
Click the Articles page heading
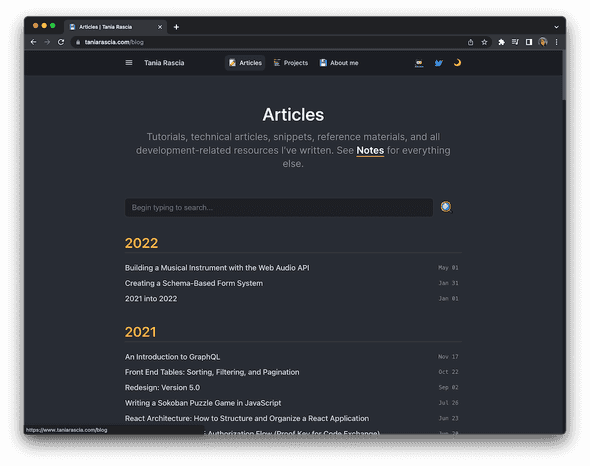pyautogui.click(x=293, y=115)
